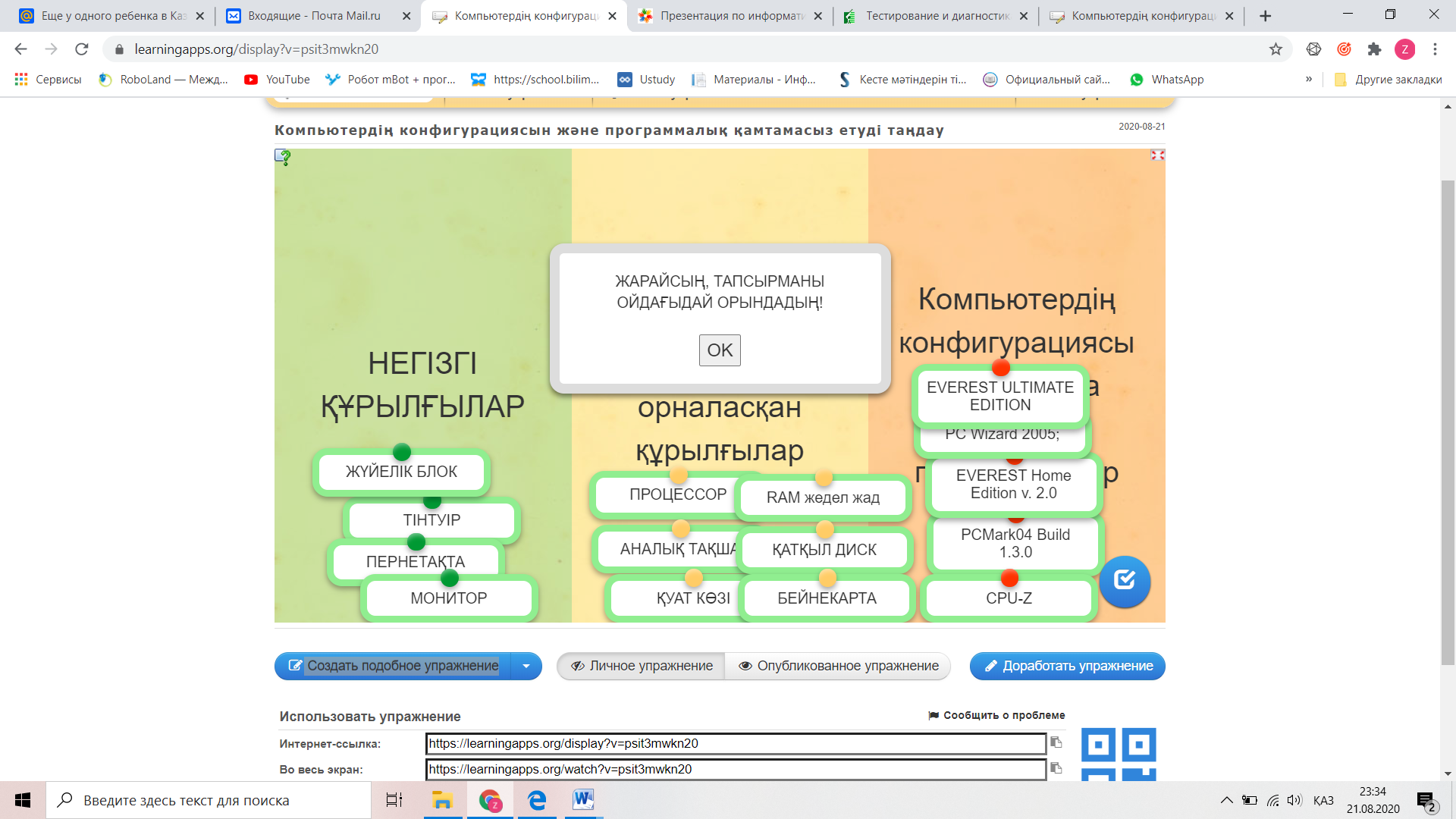Select the ҚАТҚЫЛ ДИСК card
The height and width of the screenshot is (819, 1456).
tap(824, 550)
